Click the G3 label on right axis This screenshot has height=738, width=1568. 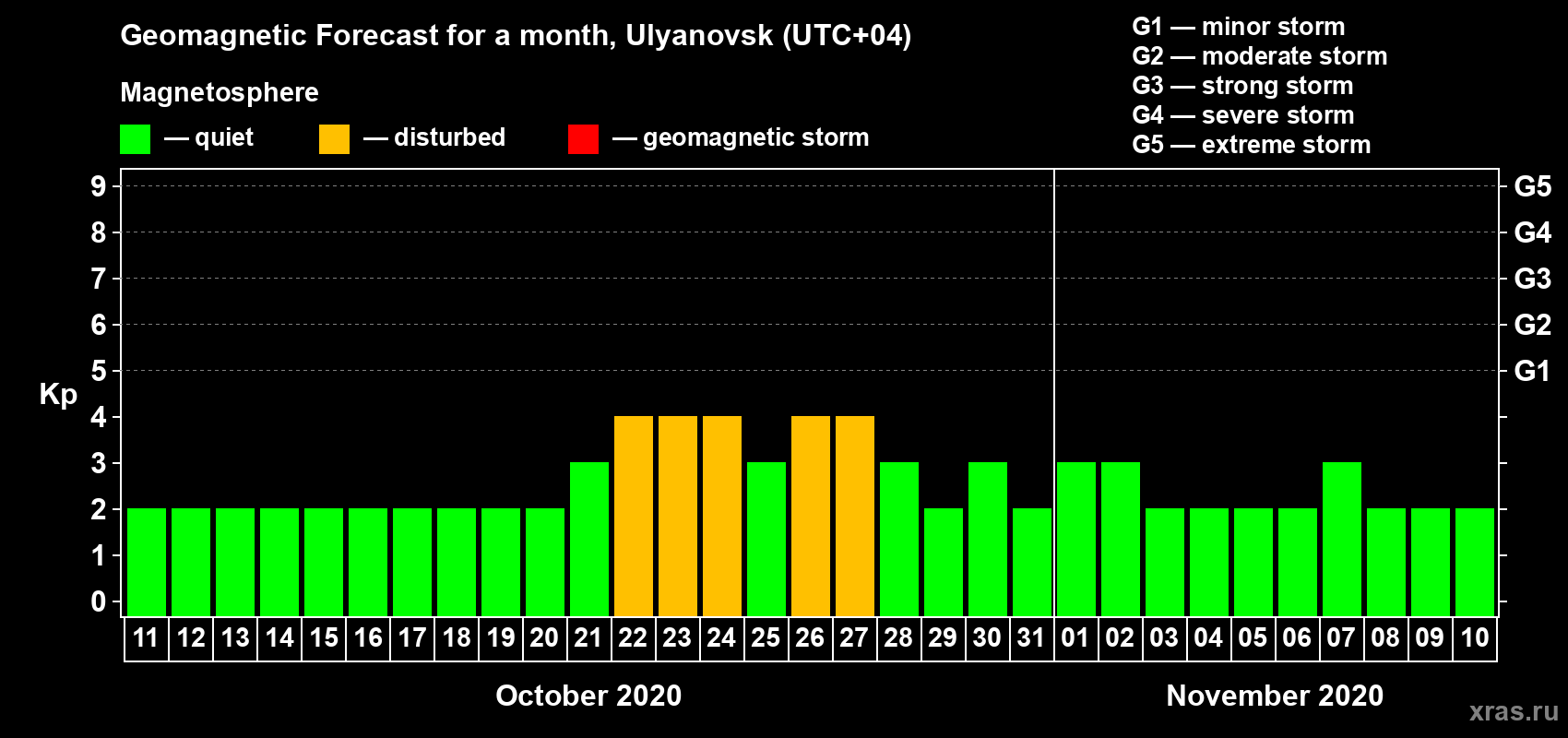click(x=1533, y=279)
